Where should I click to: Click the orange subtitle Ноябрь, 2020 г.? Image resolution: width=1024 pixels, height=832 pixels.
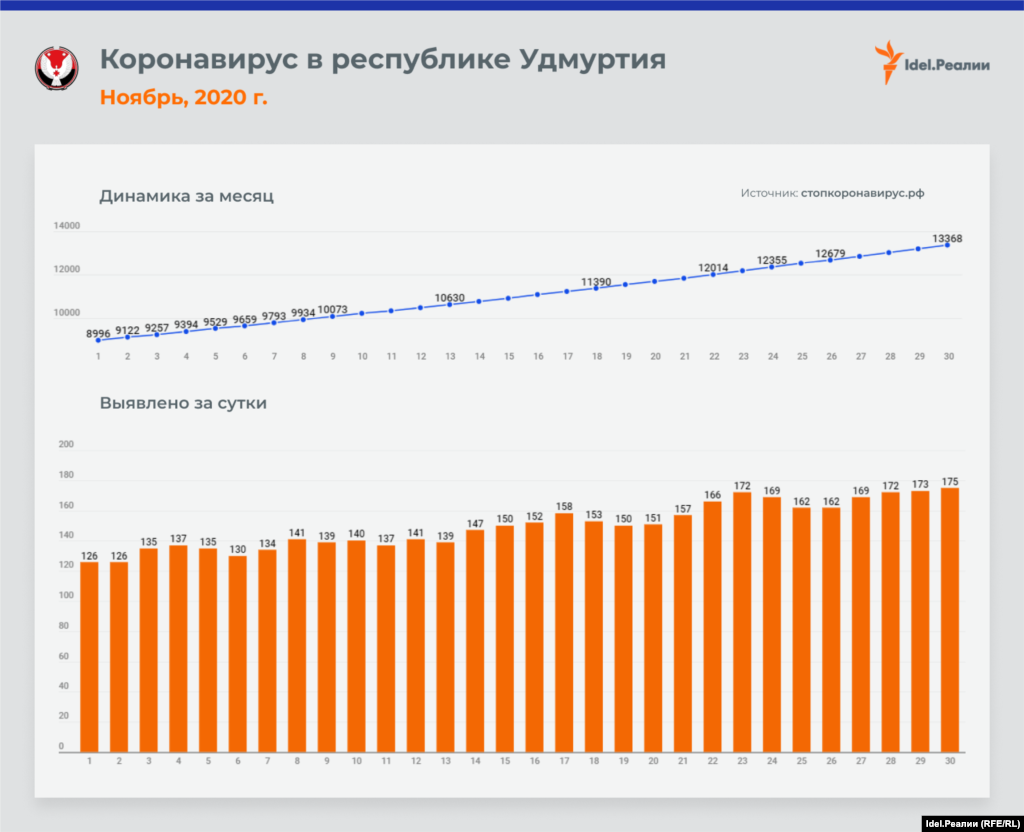click(x=184, y=97)
